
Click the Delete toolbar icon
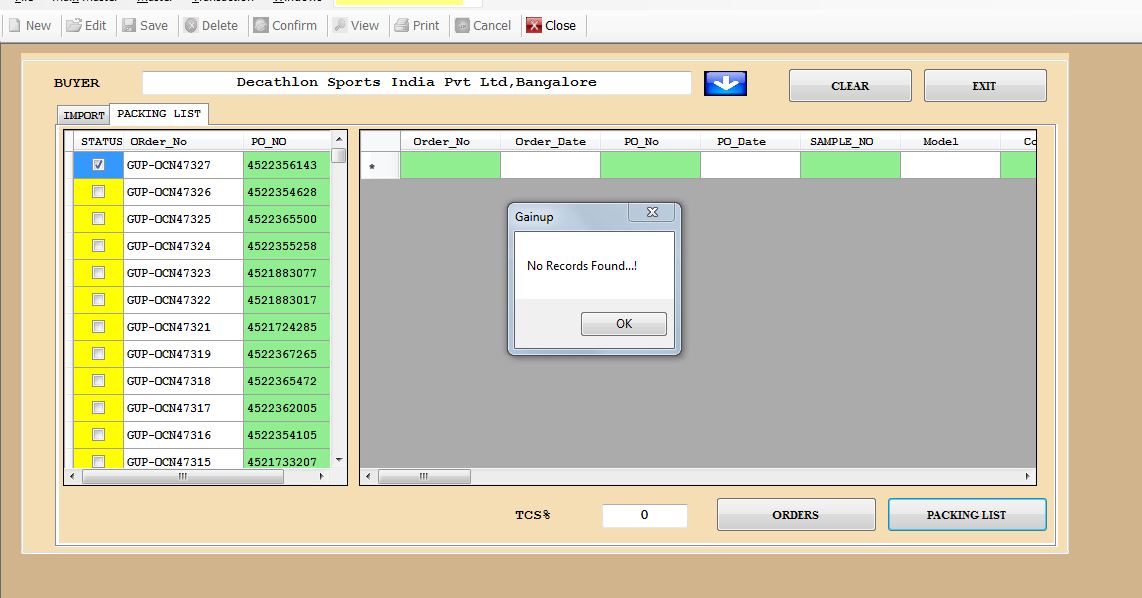(x=191, y=25)
